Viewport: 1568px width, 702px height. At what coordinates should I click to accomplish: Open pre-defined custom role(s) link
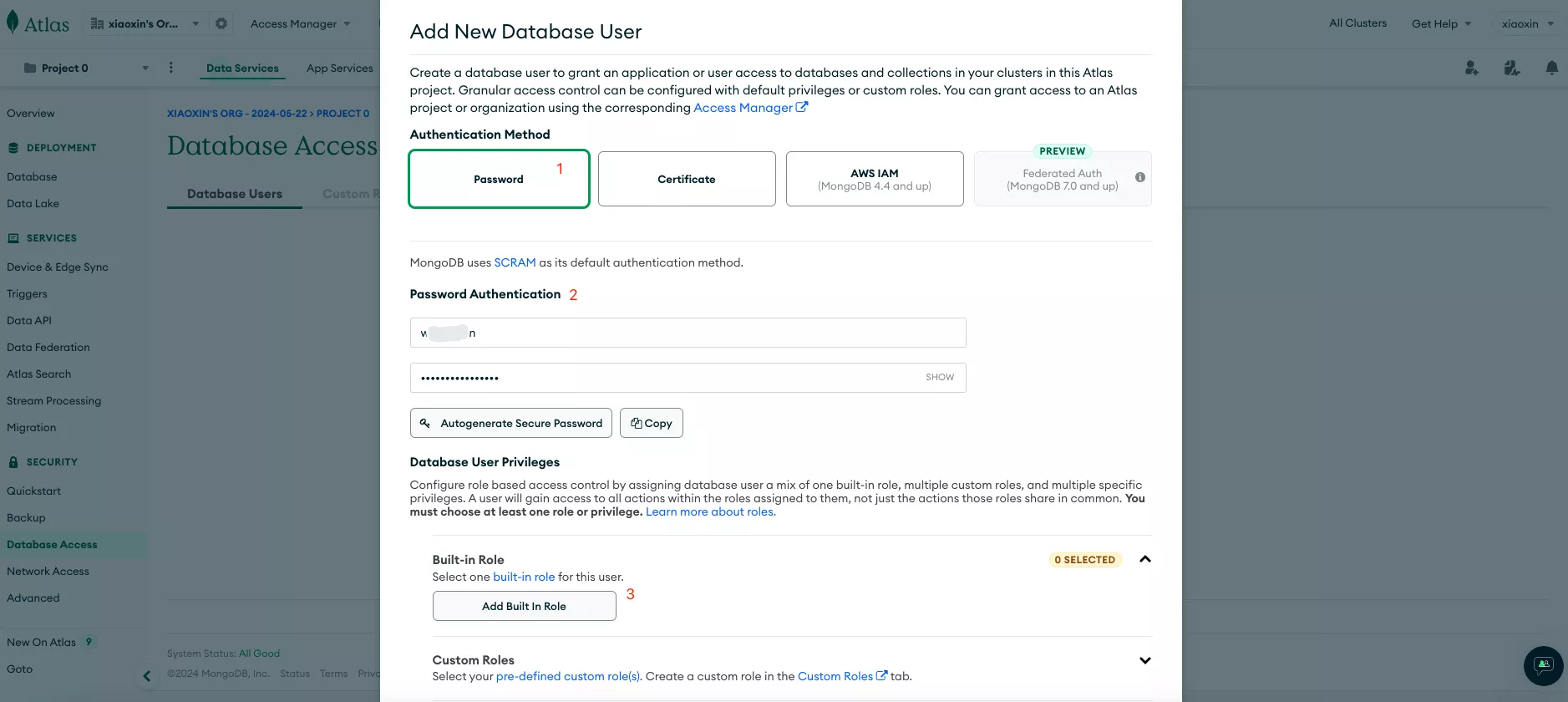[569, 676]
